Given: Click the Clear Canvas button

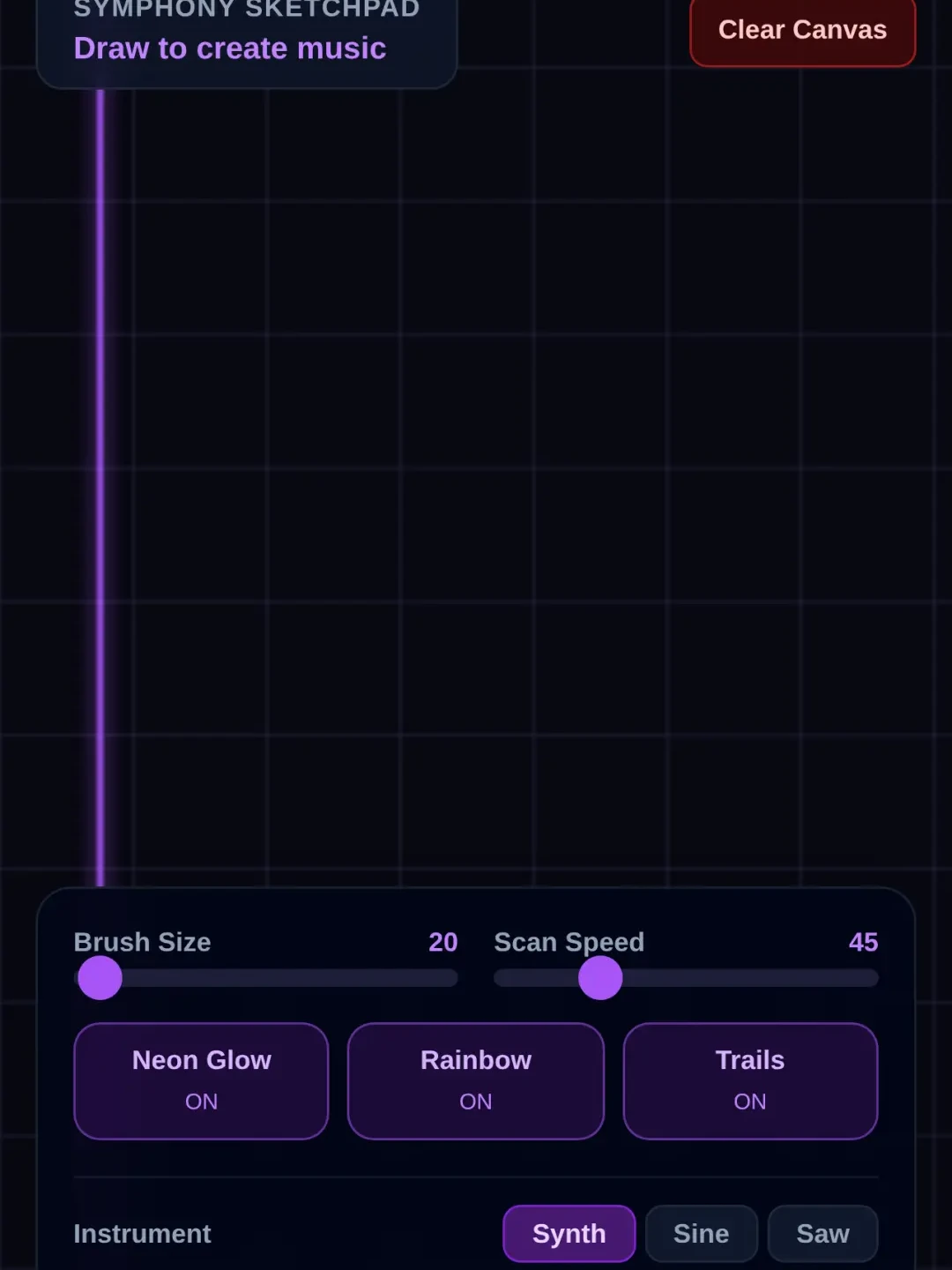Looking at the screenshot, I should (802, 31).
